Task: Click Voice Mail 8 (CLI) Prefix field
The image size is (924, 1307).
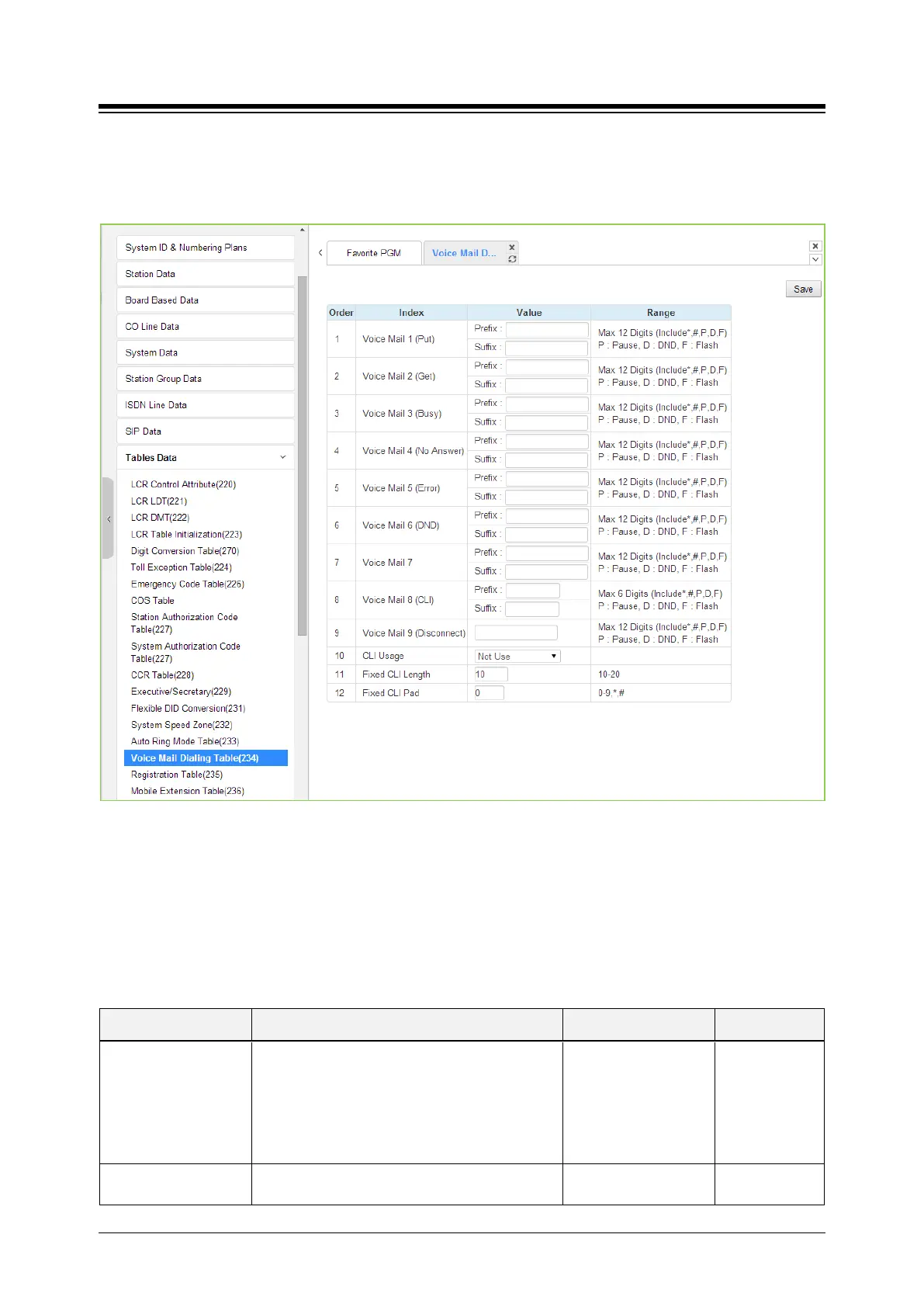Action: point(532,590)
